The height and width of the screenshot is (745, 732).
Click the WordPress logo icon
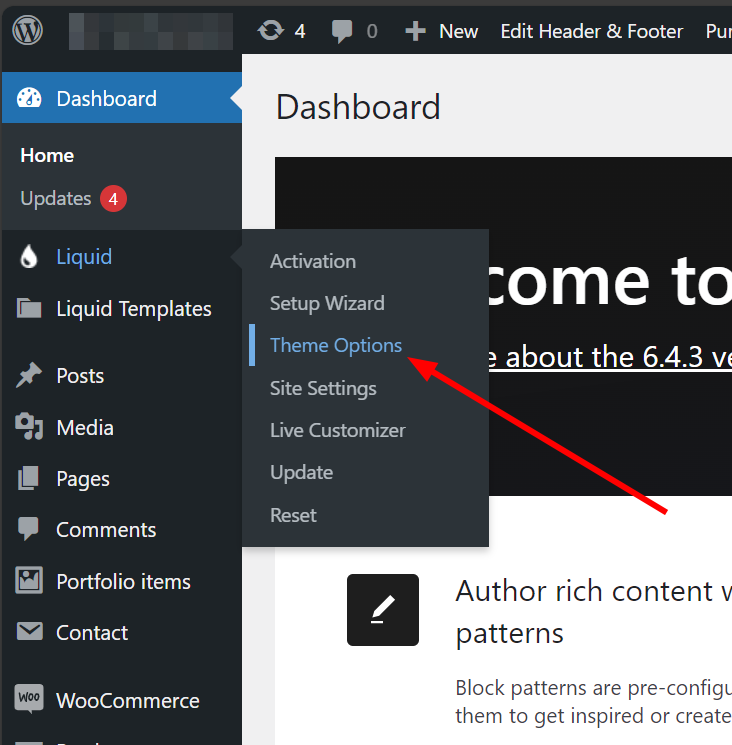tap(28, 30)
